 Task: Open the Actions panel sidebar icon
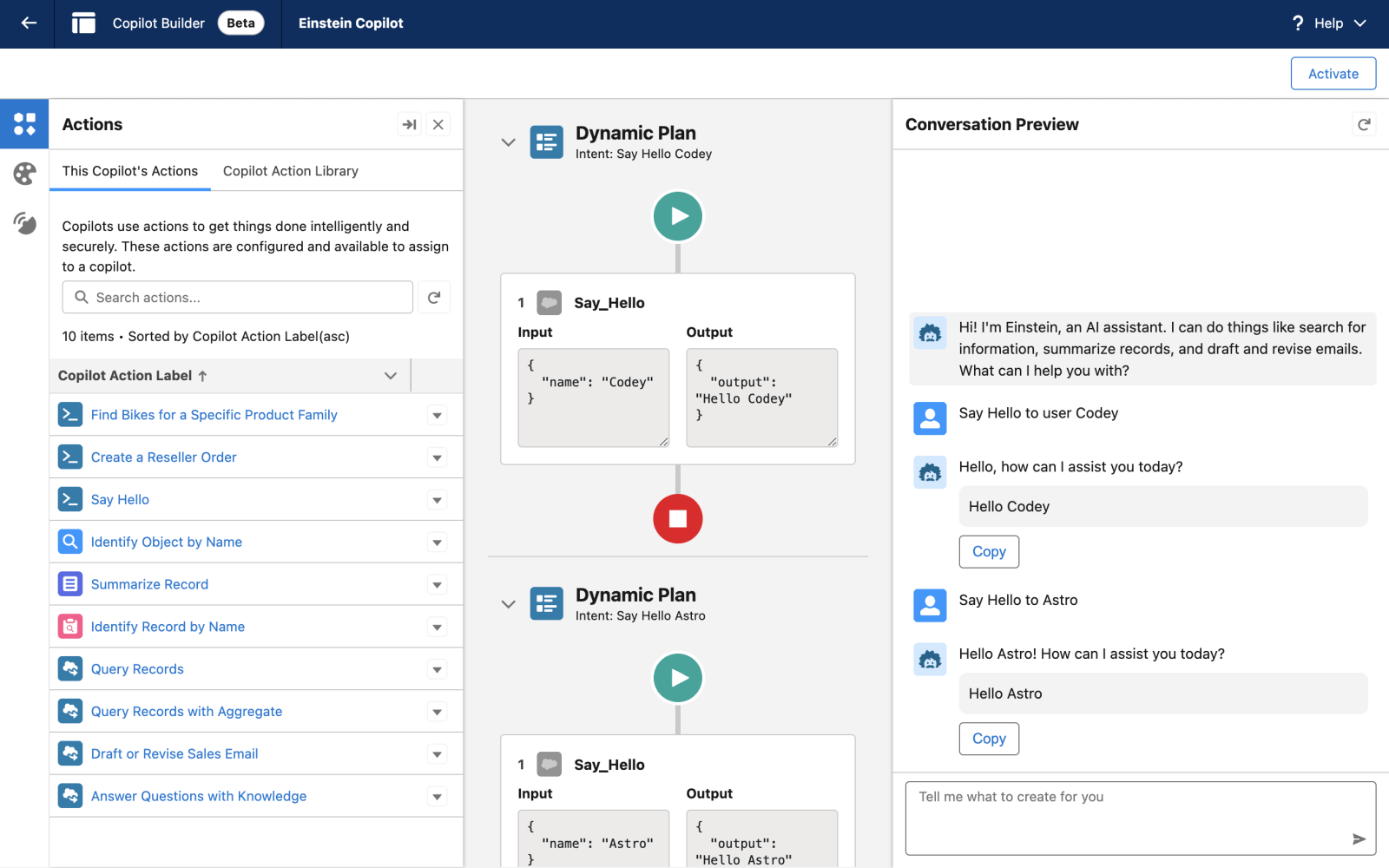[24, 124]
